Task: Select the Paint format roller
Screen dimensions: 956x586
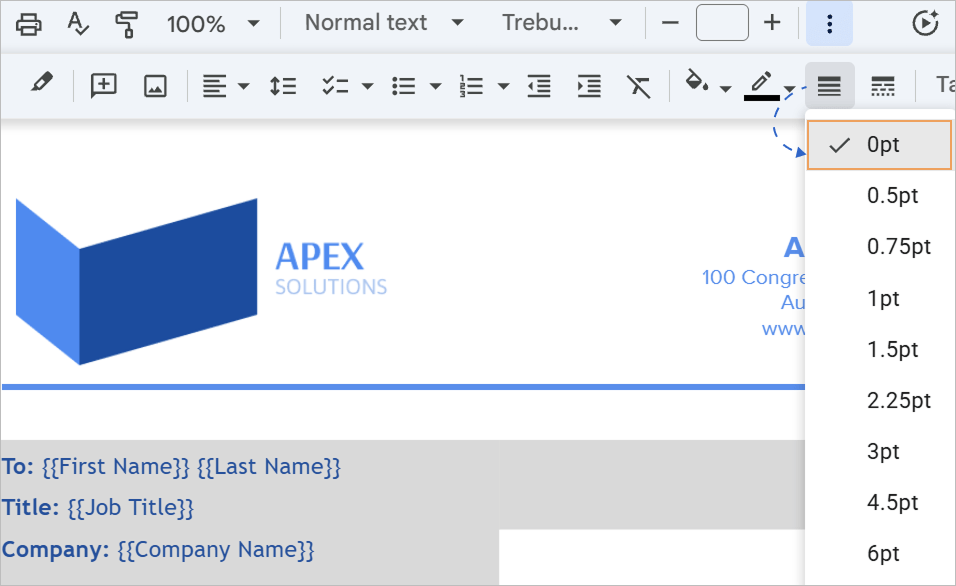Action: pos(126,24)
